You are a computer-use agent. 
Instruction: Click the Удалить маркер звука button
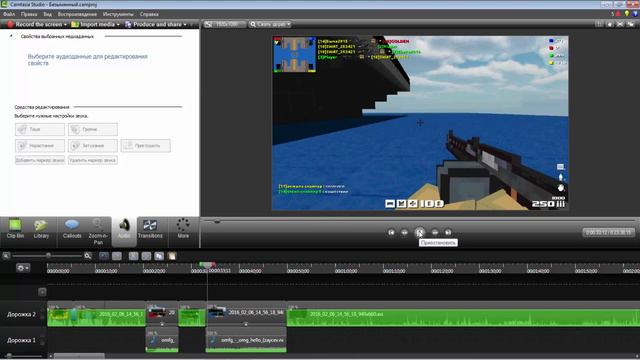(93, 160)
